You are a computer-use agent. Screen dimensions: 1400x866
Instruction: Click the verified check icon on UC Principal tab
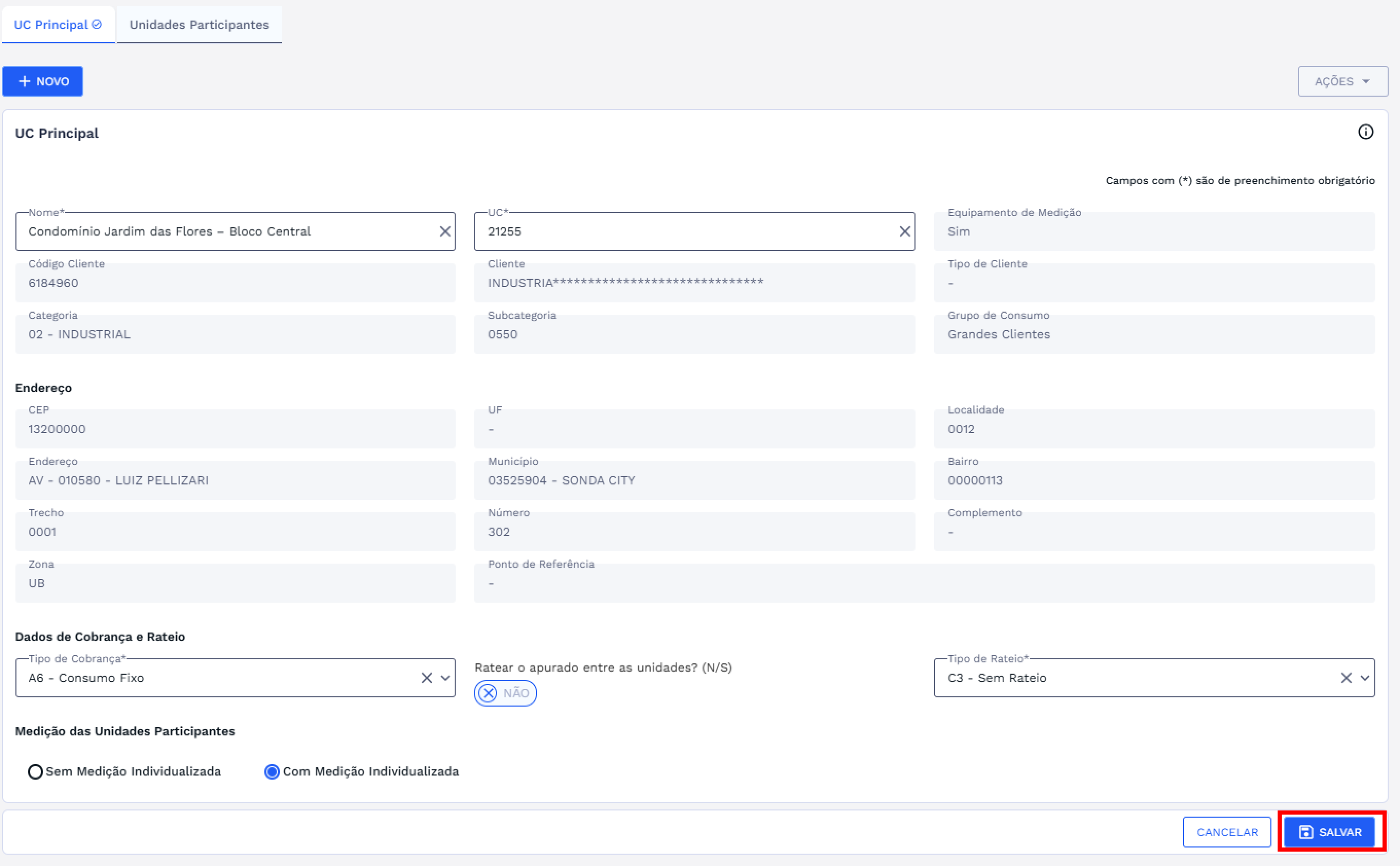click(97, 24)
